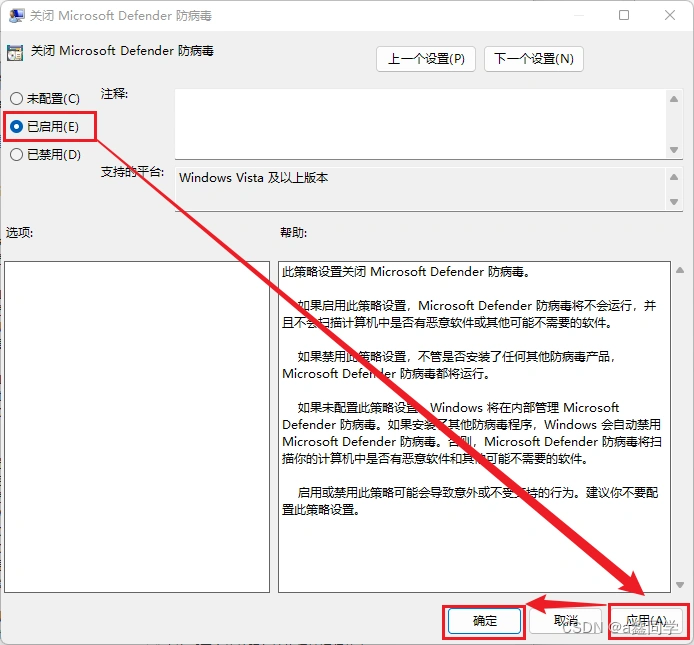Confirm with the 确定 button
This screenshot has height=645, width=694.
[485, 621]
